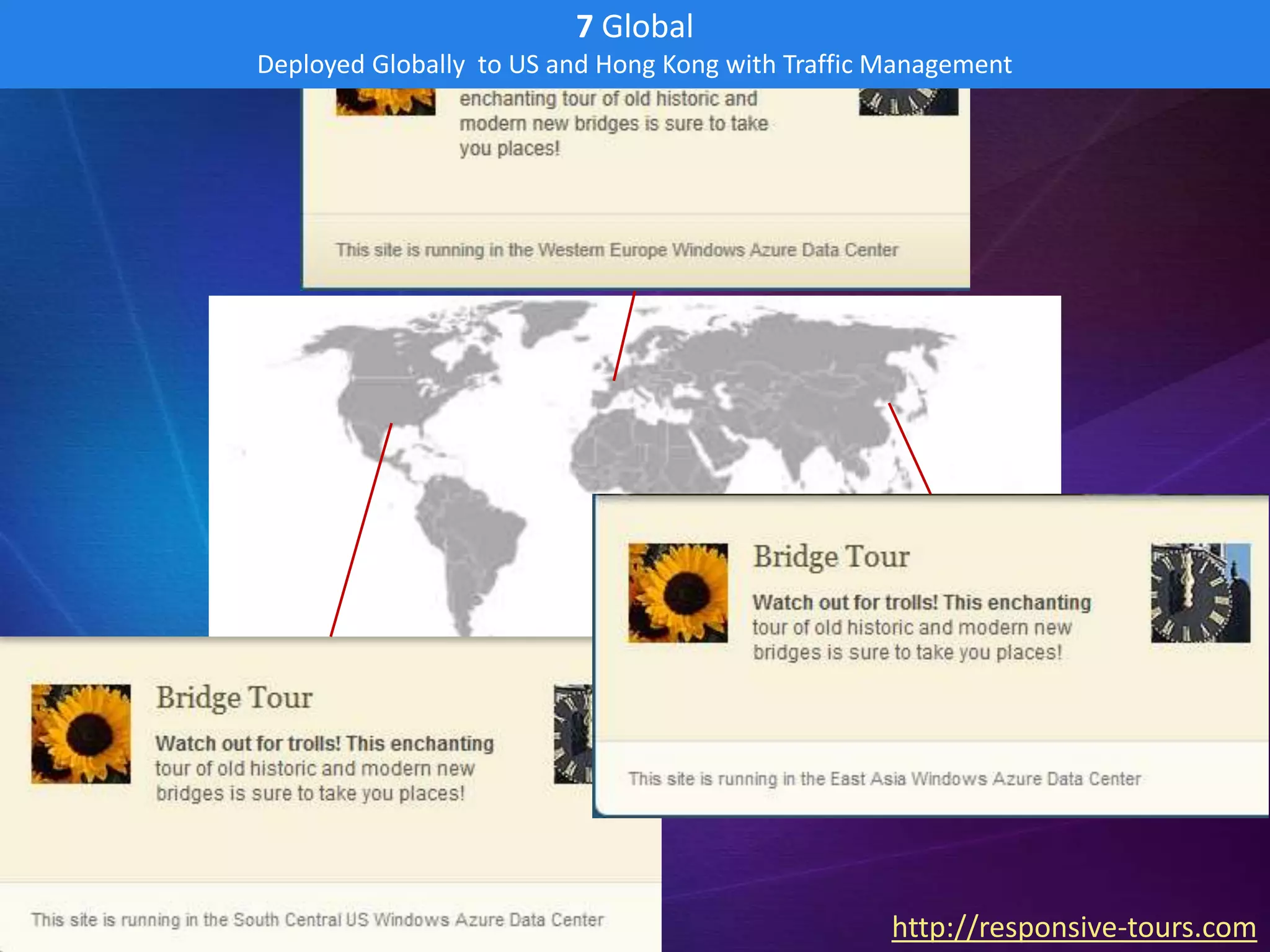The width and height of the screenshot is (1270, 952).
Task: Click 'This site is running in the South Central US' text
Action: tap(317, 920)
